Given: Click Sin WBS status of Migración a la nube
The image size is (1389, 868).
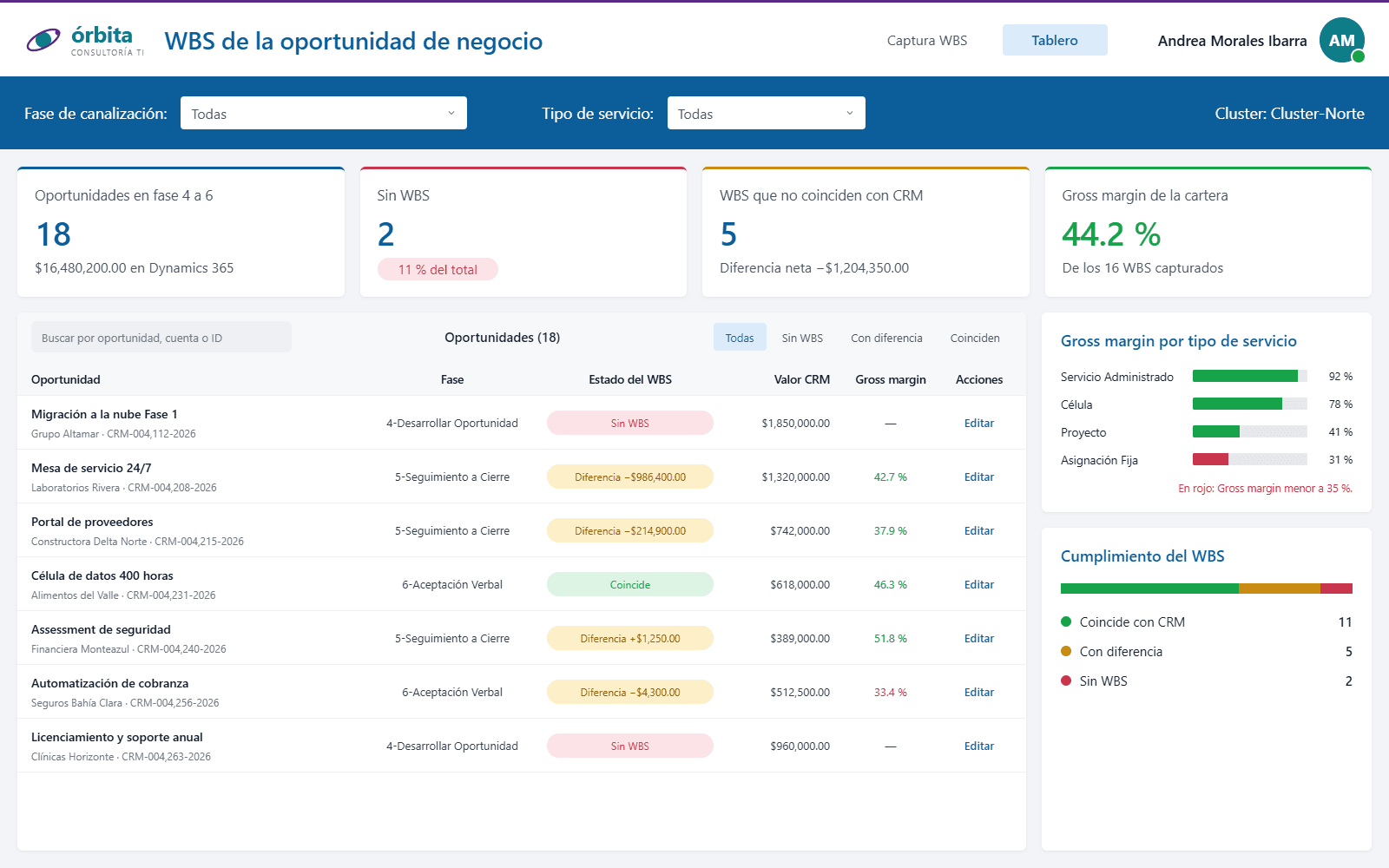Looking at the screenshot, I should click(x=630, y=423).
